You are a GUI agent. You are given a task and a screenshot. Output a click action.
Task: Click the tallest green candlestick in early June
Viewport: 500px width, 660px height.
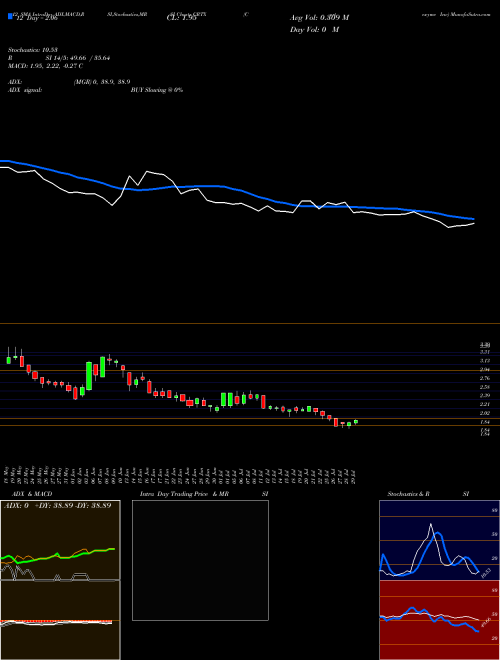[89, 375]
